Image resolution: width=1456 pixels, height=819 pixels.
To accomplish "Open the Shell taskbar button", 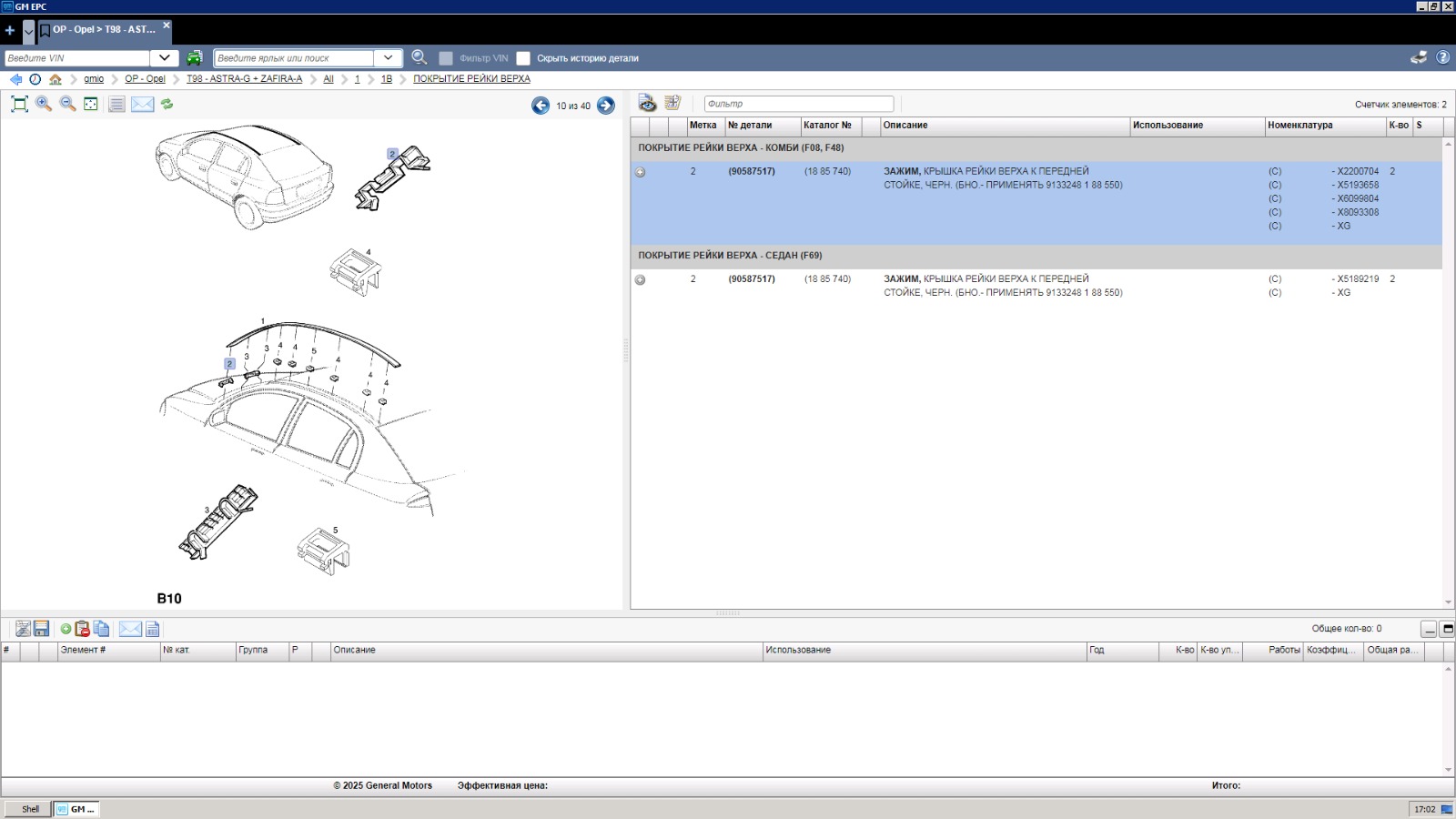I will 27,809.
